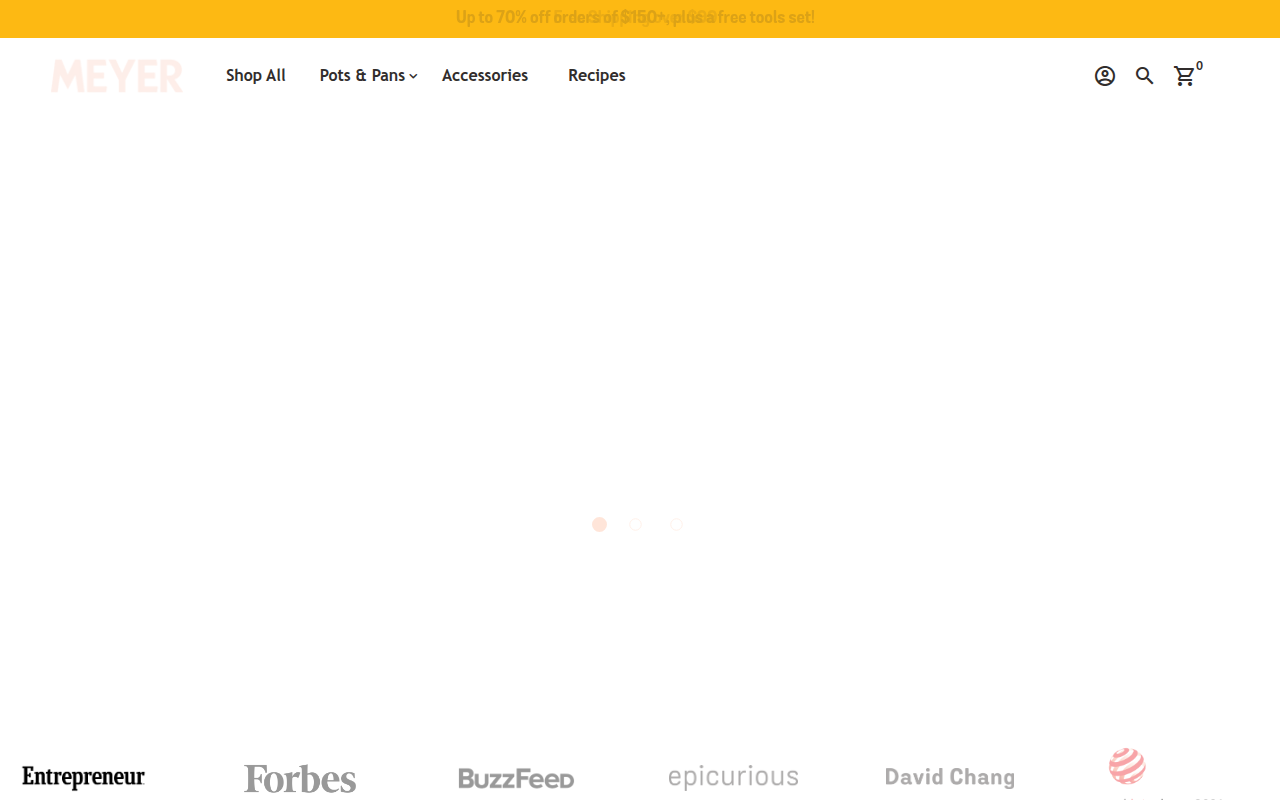
Task: Click the Forbes press logo
Action: tap(300, 778)
